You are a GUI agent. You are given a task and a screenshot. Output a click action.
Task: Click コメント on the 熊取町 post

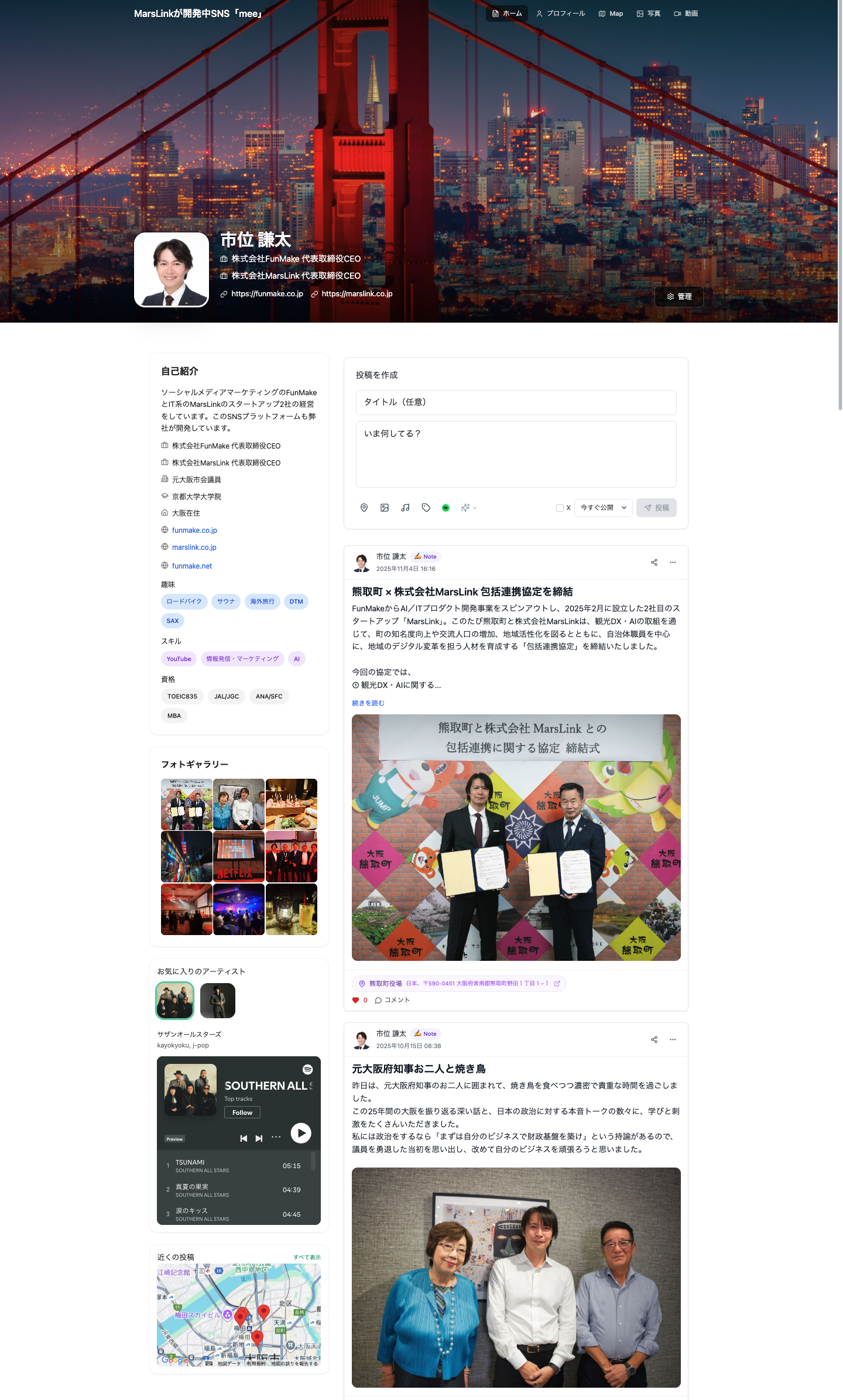392,1000
